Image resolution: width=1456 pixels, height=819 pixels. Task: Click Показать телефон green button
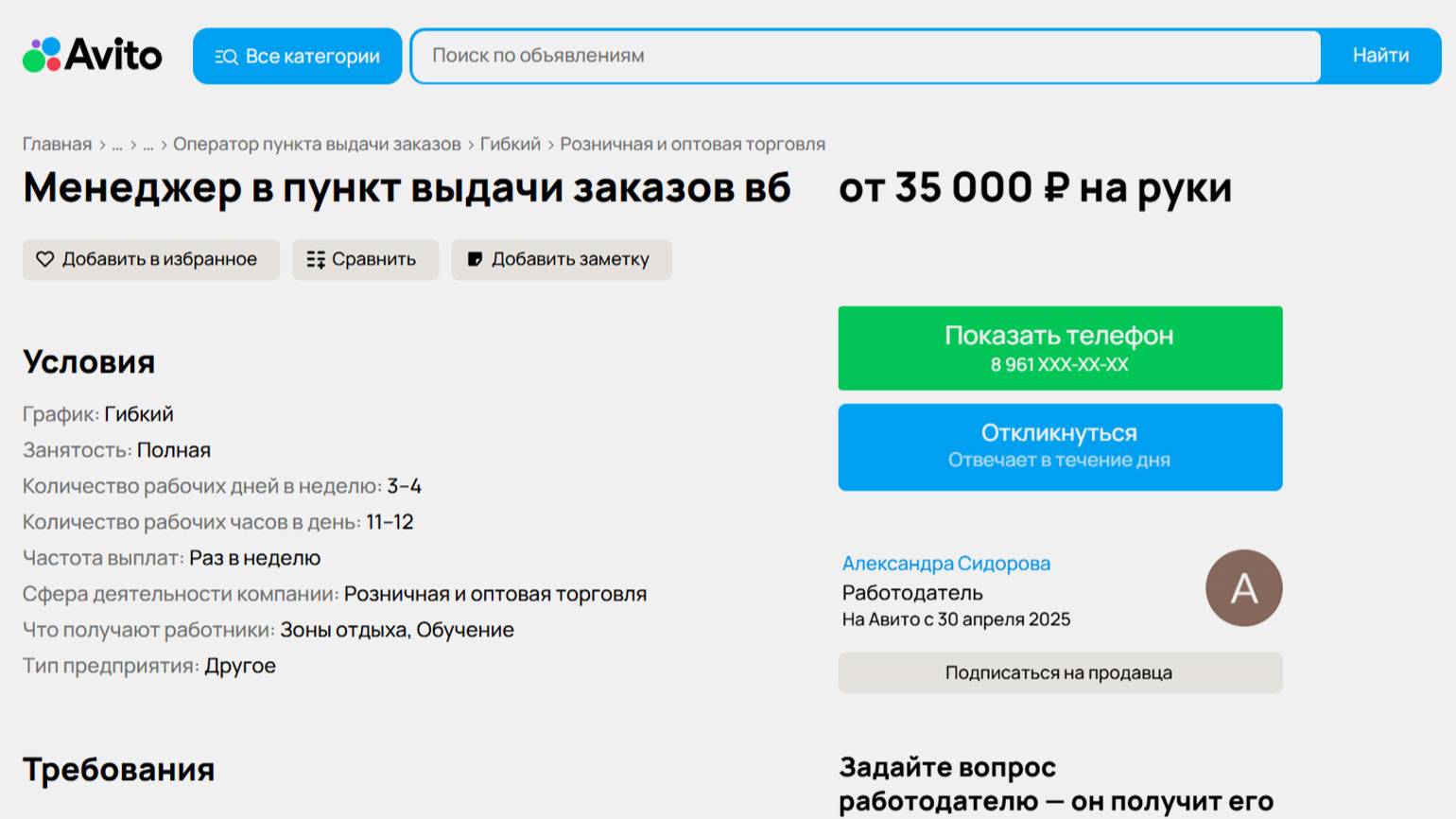(x=1060, y=348)
